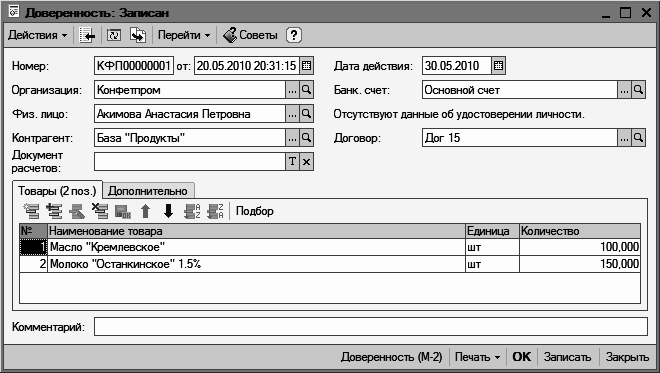Open the Печать dropdown
Image resolution: width=660 pixels, height=373 pixels.
click(477, 357)
